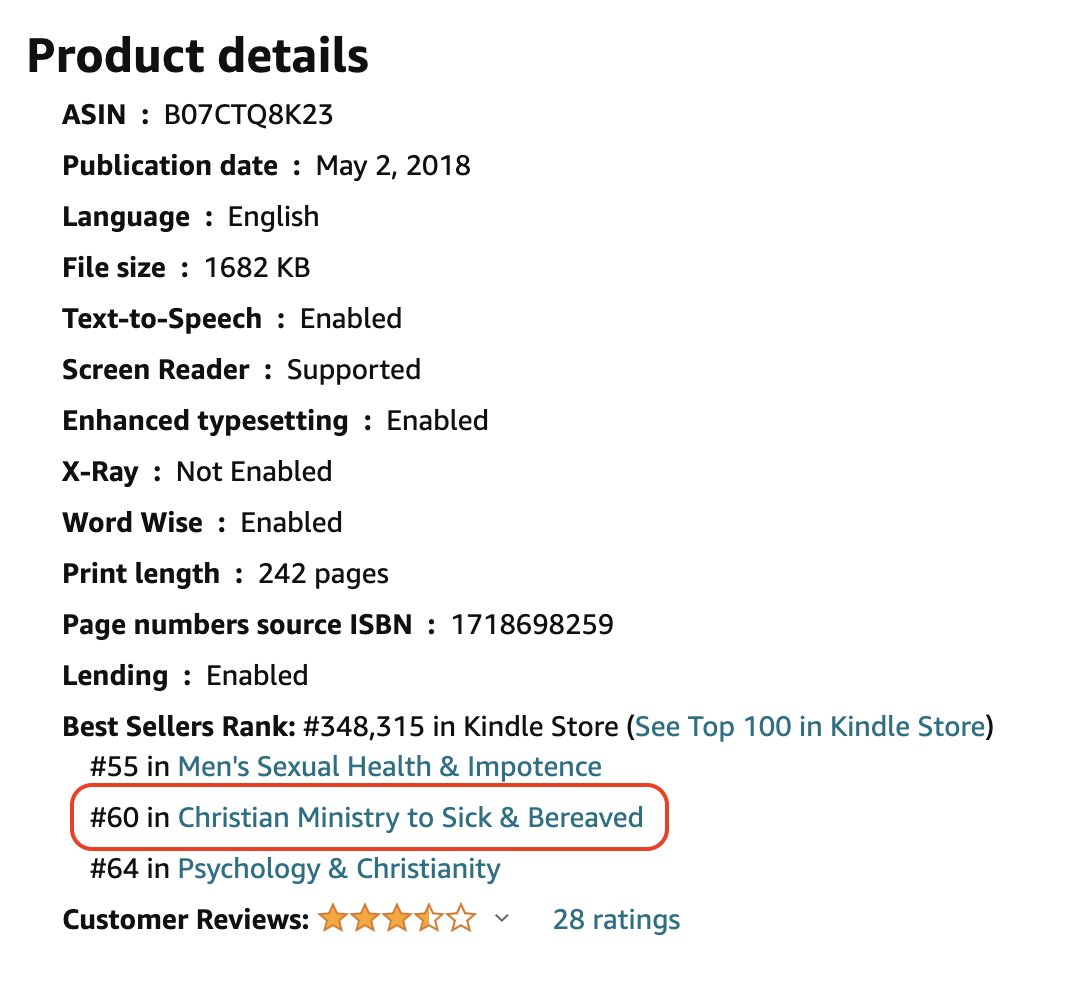Open Christian Ministry to Sick & Bereaved category
1086x992 pixels.
[x=410, y=817]
